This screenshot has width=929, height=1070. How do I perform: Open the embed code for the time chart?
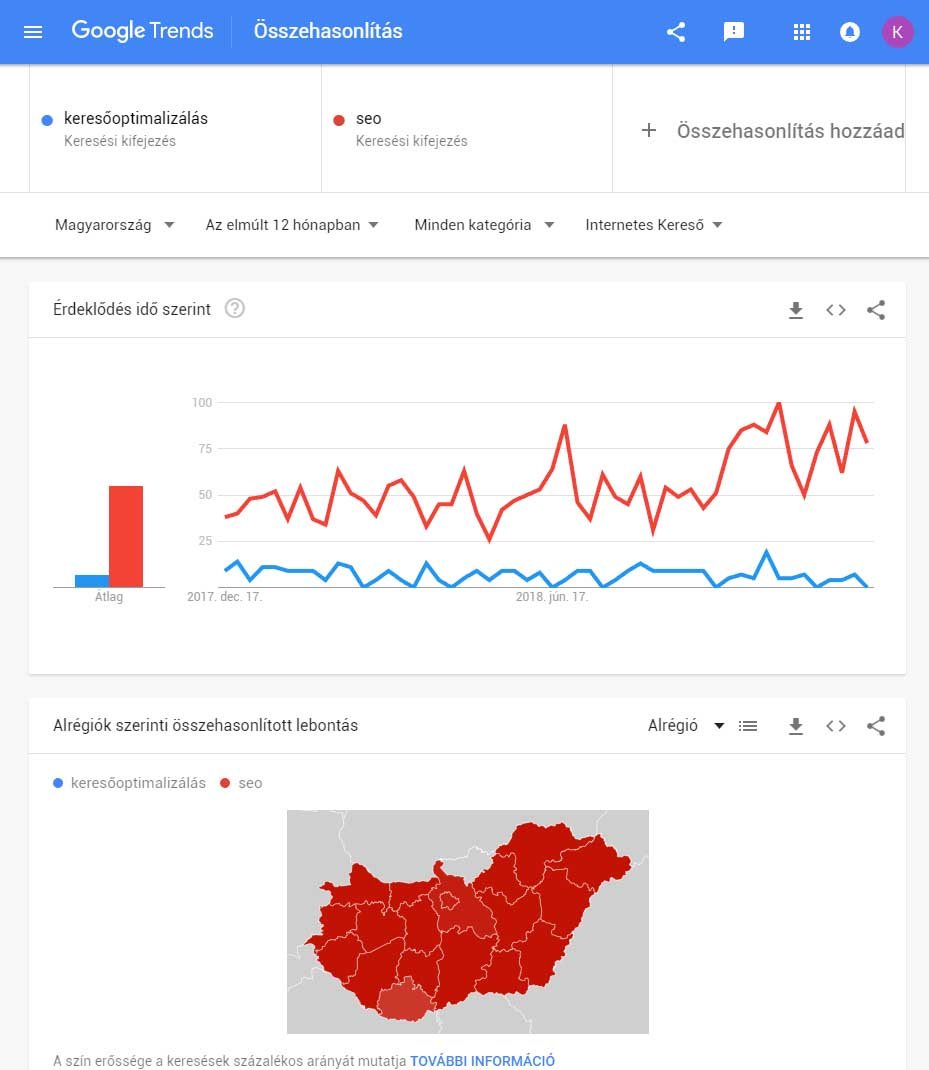[836, 310]
